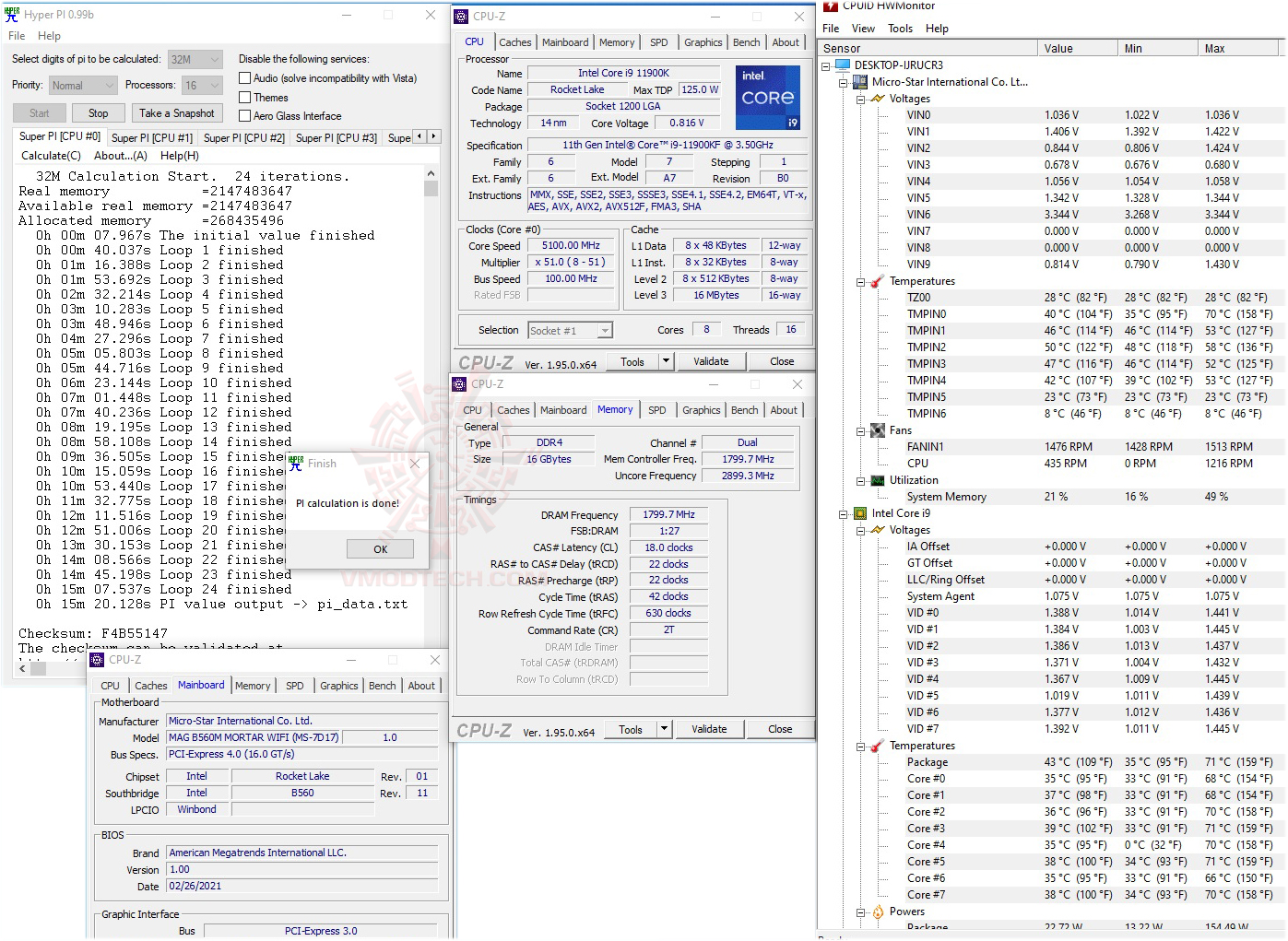The image size is (1288, 941).
Task: Enable the Audio incompatibility checkbox
Action: [244, 77]
